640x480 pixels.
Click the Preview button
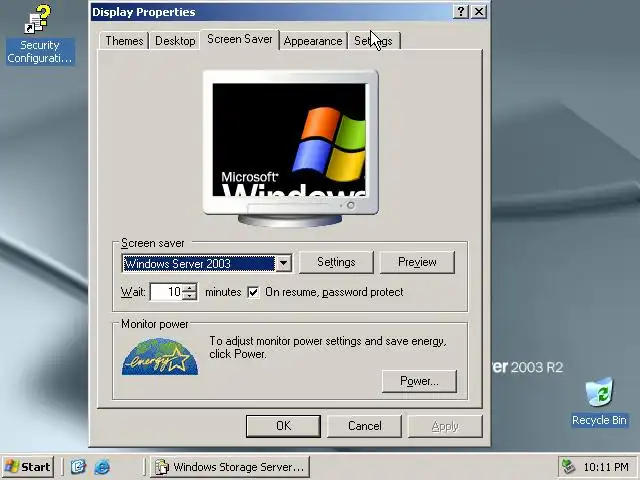tap(417, 262)
